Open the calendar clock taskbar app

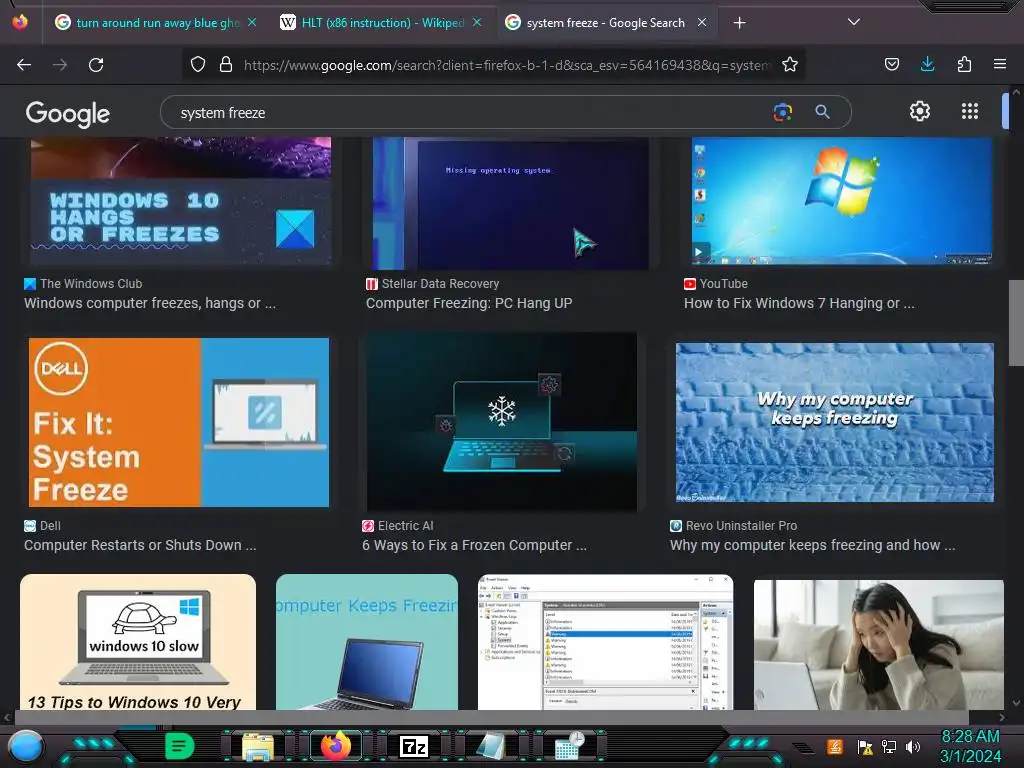click(569, 746)
